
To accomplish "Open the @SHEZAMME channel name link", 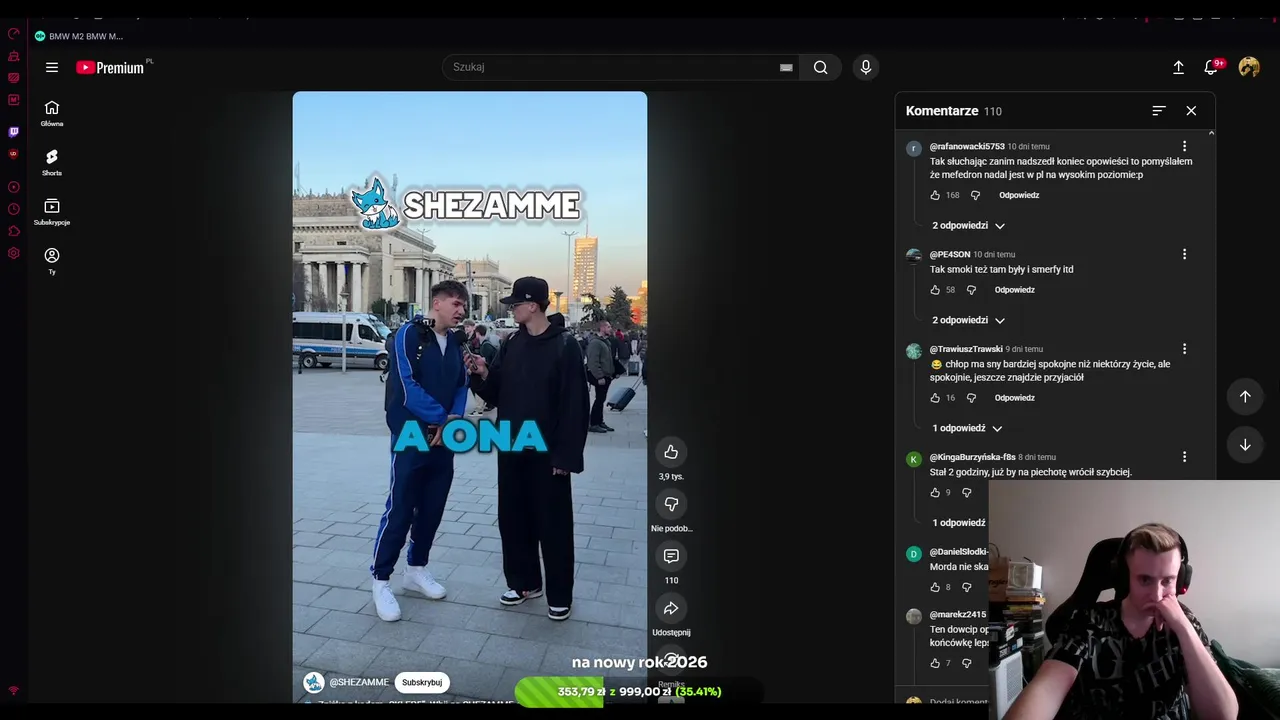I will (359, 682).
